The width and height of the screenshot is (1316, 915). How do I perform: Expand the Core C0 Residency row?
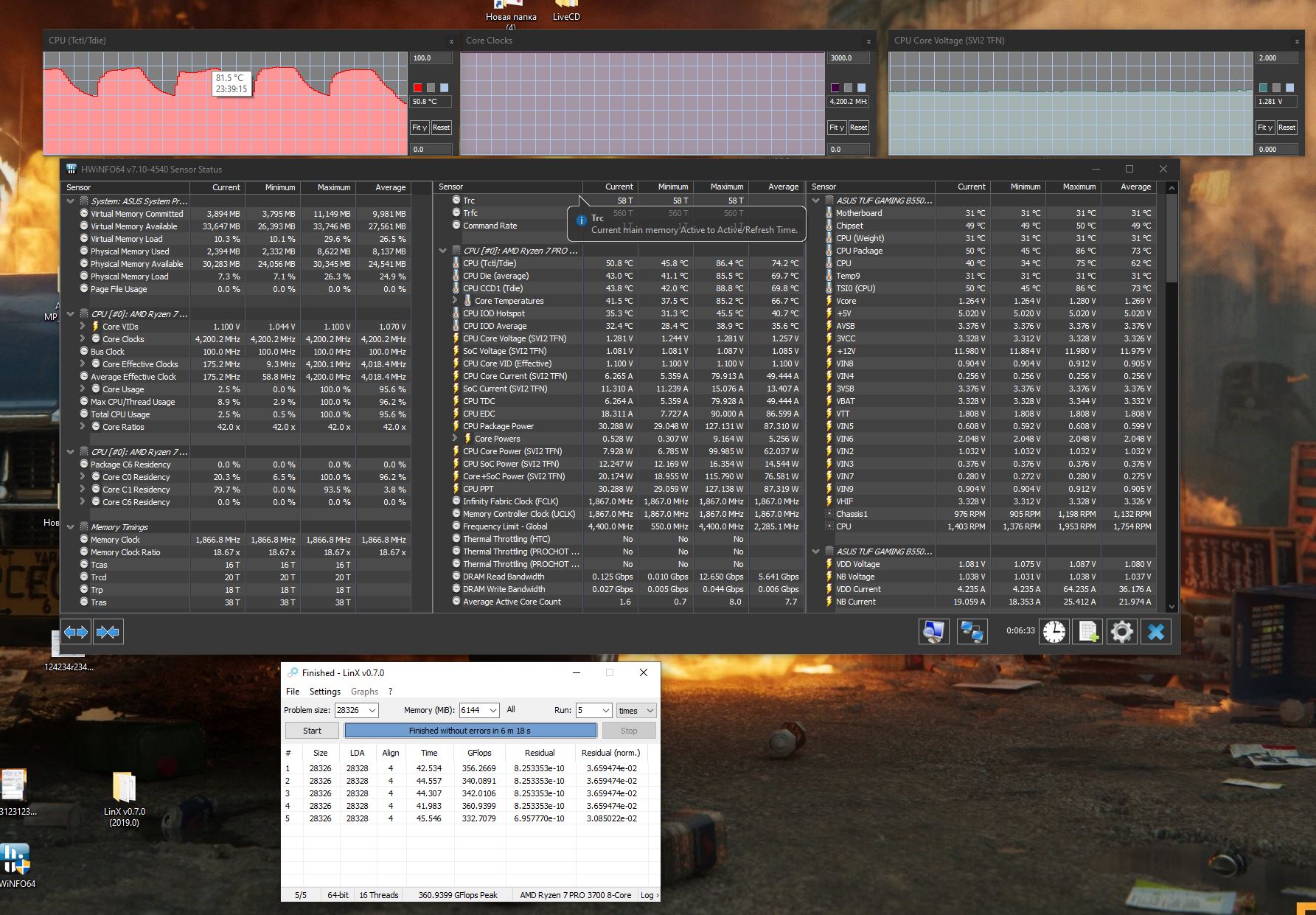click(83, 476)
